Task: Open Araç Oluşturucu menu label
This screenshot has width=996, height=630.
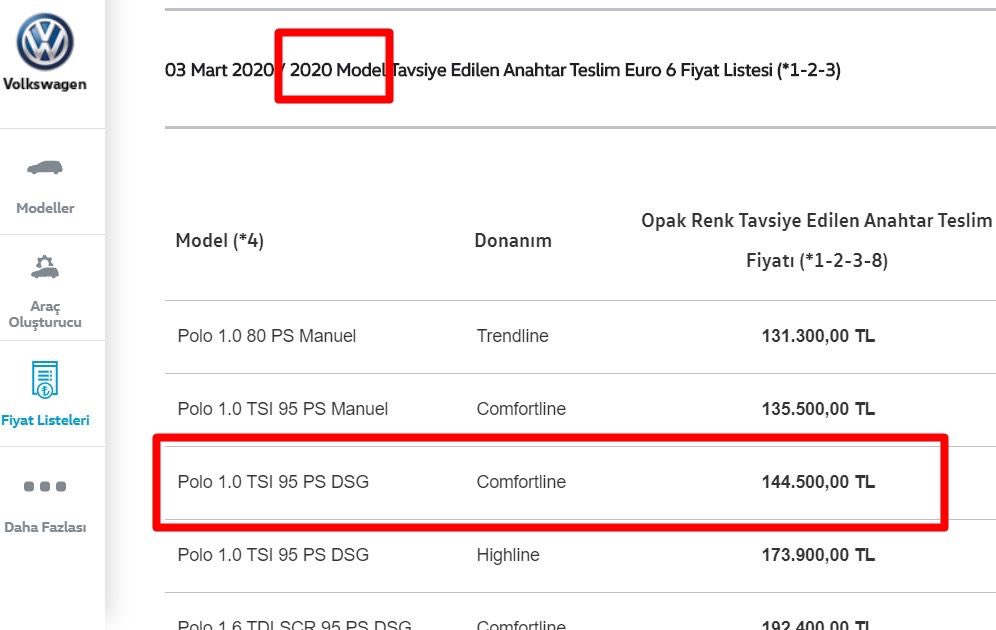Action: [45, 314]
